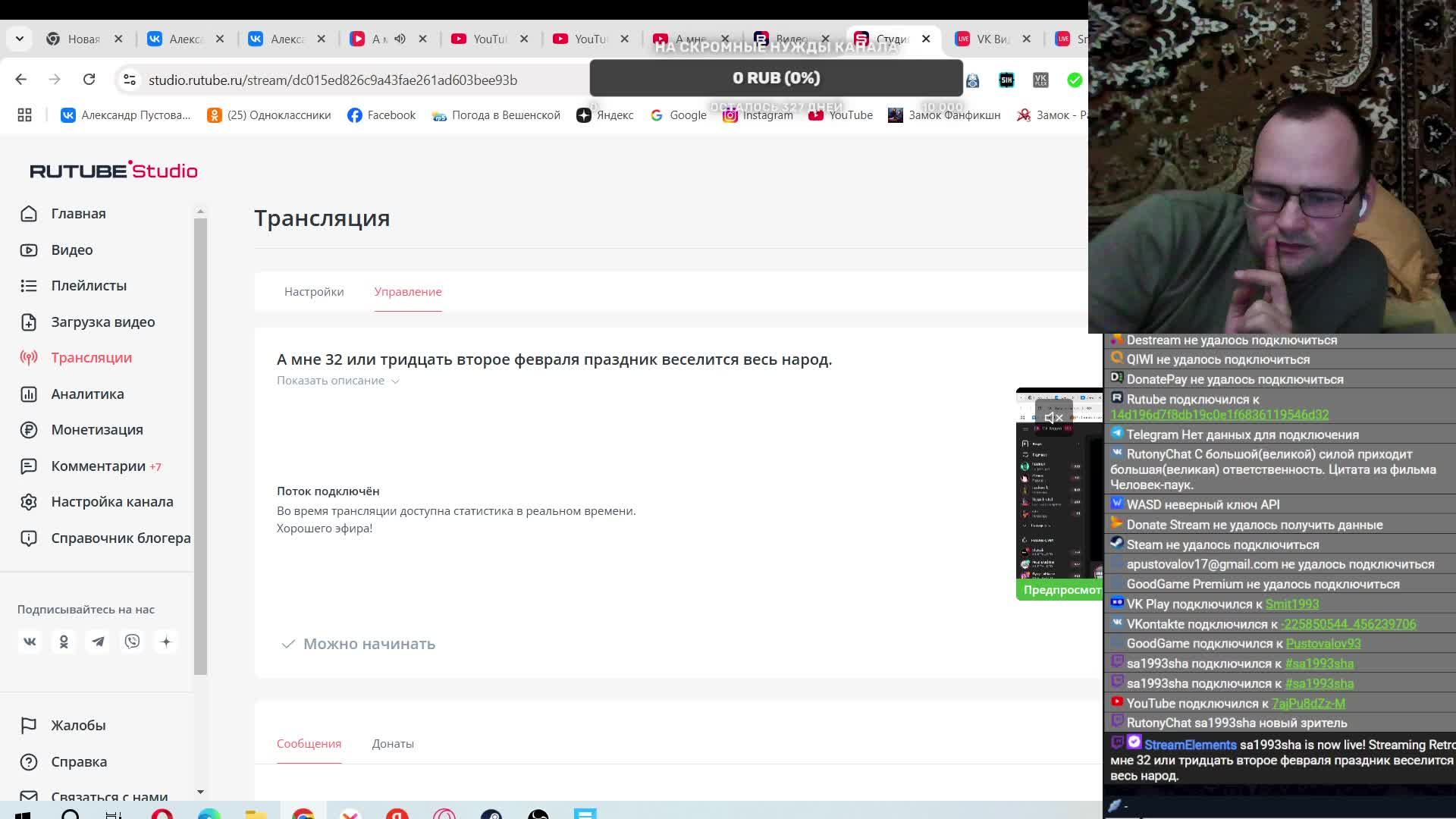The height and width of the screenshot is (819, 1456).
Task: Switch to the Настройки tab
Action: coord(314,292)
